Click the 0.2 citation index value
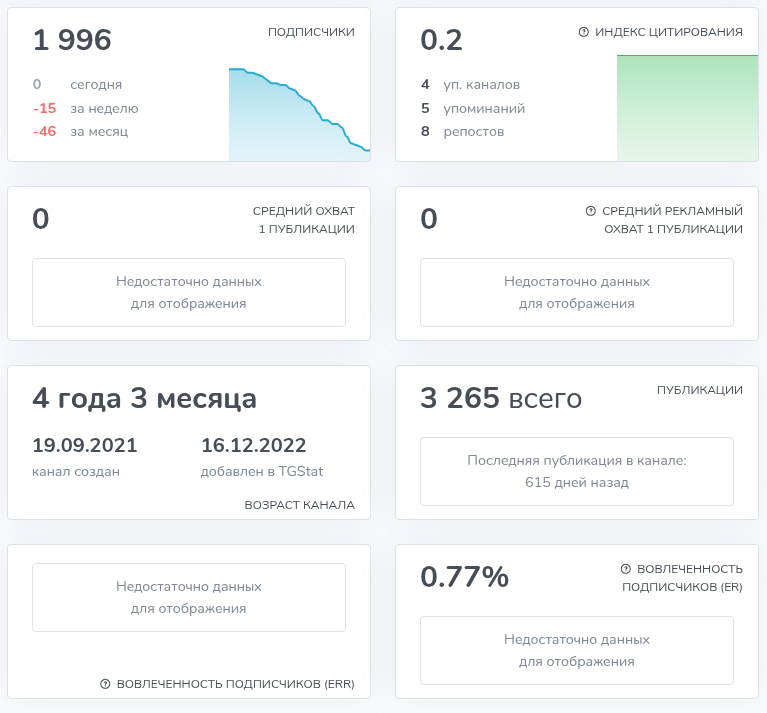The image size is (767, 713). click(441, 40)
